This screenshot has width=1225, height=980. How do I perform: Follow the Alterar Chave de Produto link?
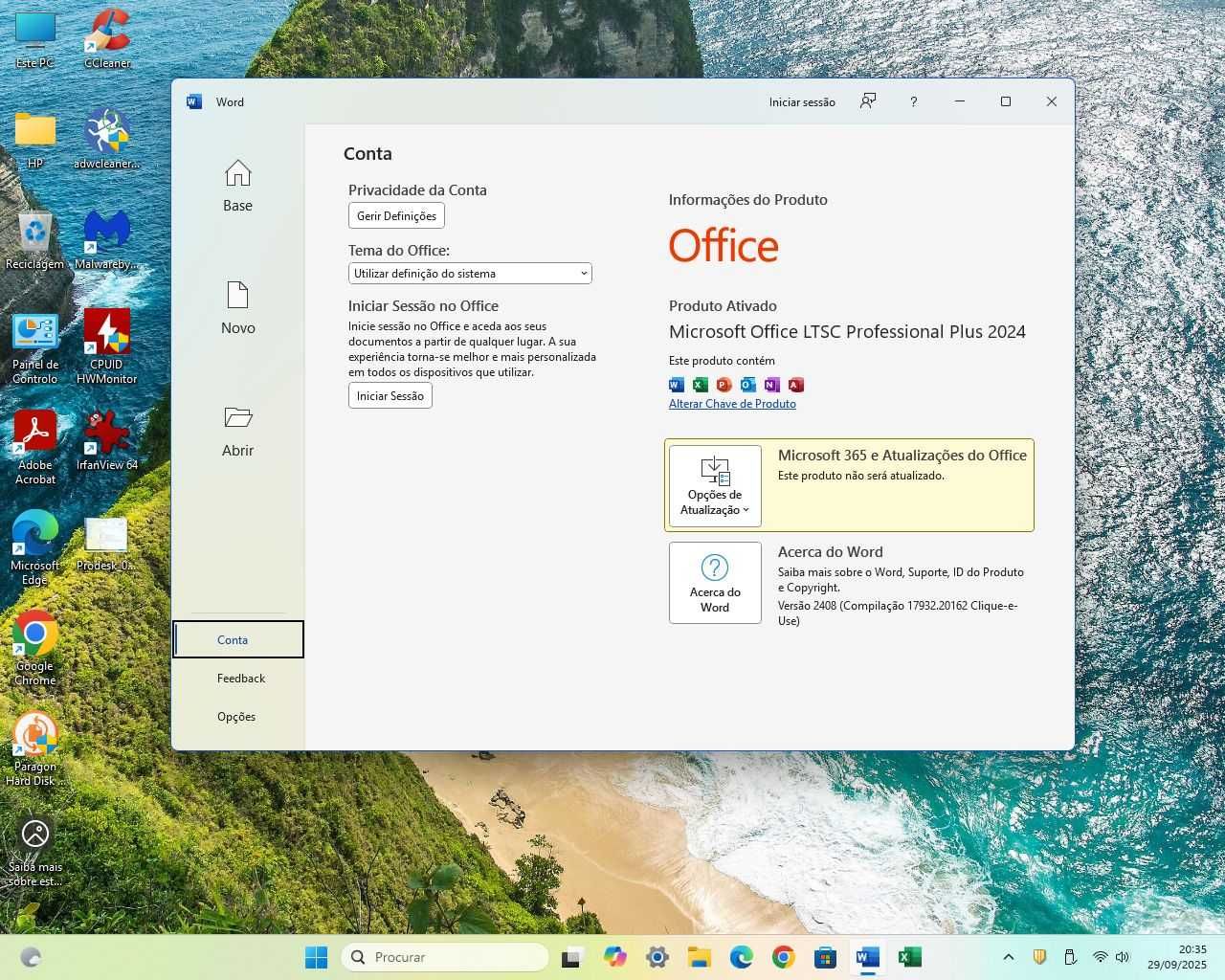(x=732, y=404)
